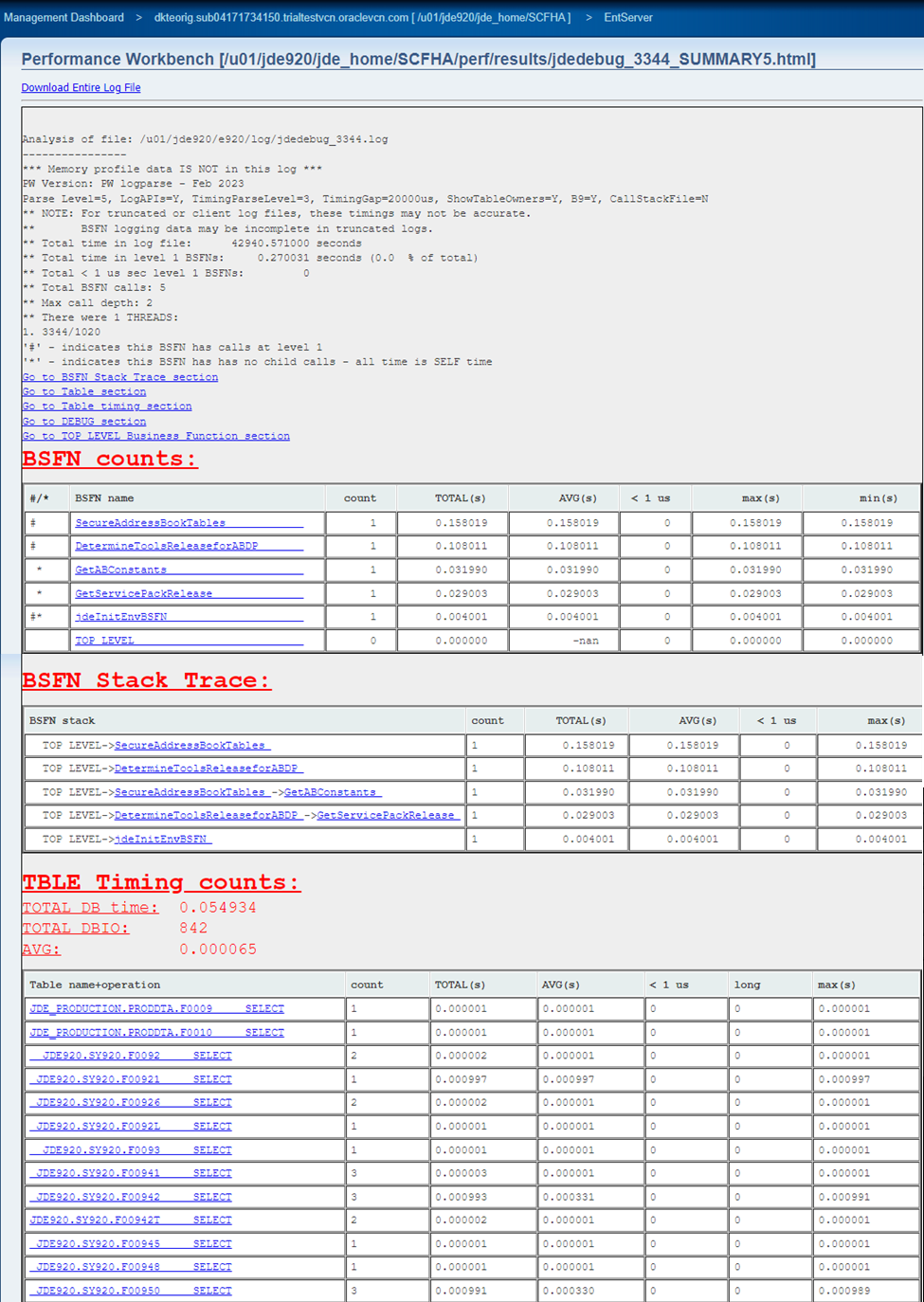Open the dkteorig server breadcrumb link

pyautogui.click(x=362, y=17)
